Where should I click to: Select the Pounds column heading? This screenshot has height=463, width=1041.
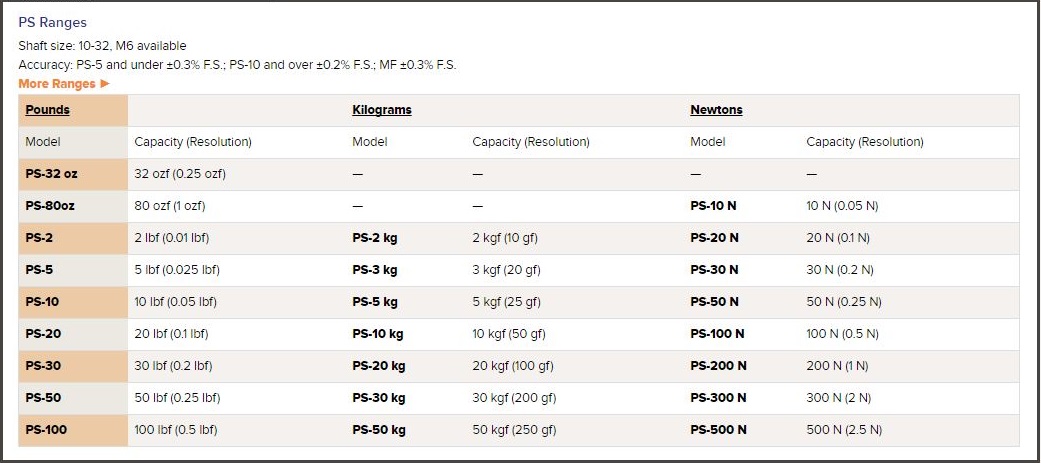(47, 110)
